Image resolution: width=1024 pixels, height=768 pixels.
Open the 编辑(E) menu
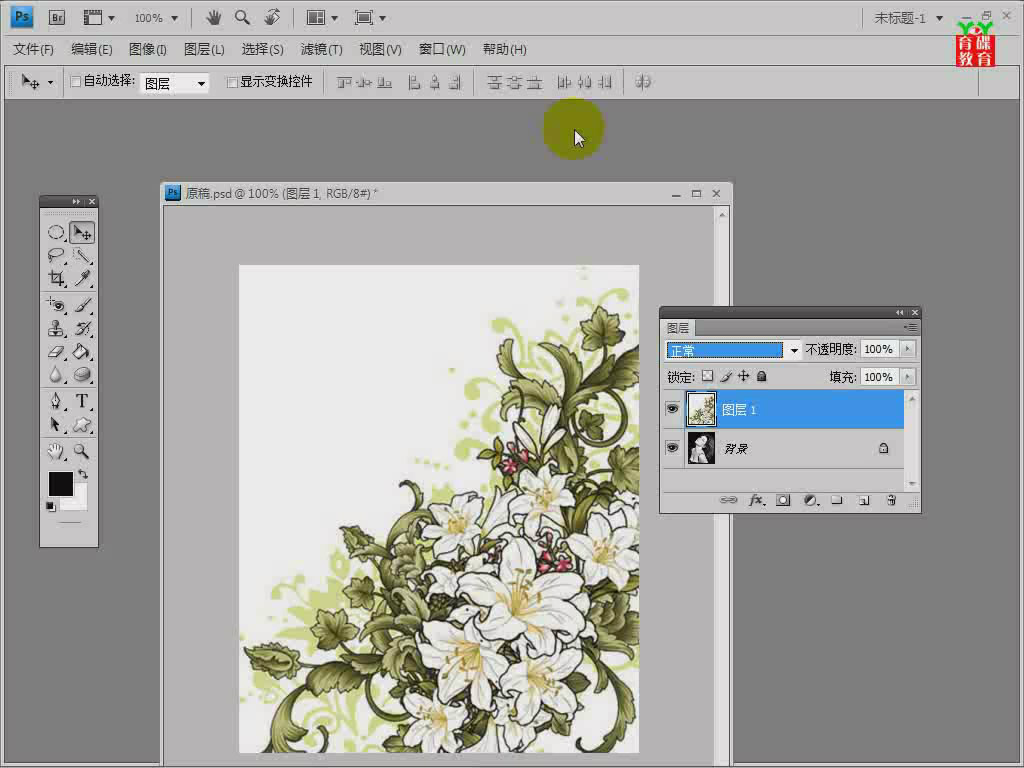[91, 50]
